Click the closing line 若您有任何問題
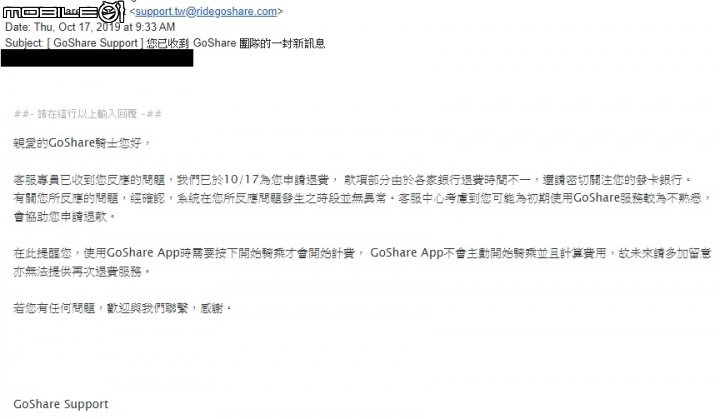The width and height of the screenshot is (720, 419). click(x=123, y=308)
